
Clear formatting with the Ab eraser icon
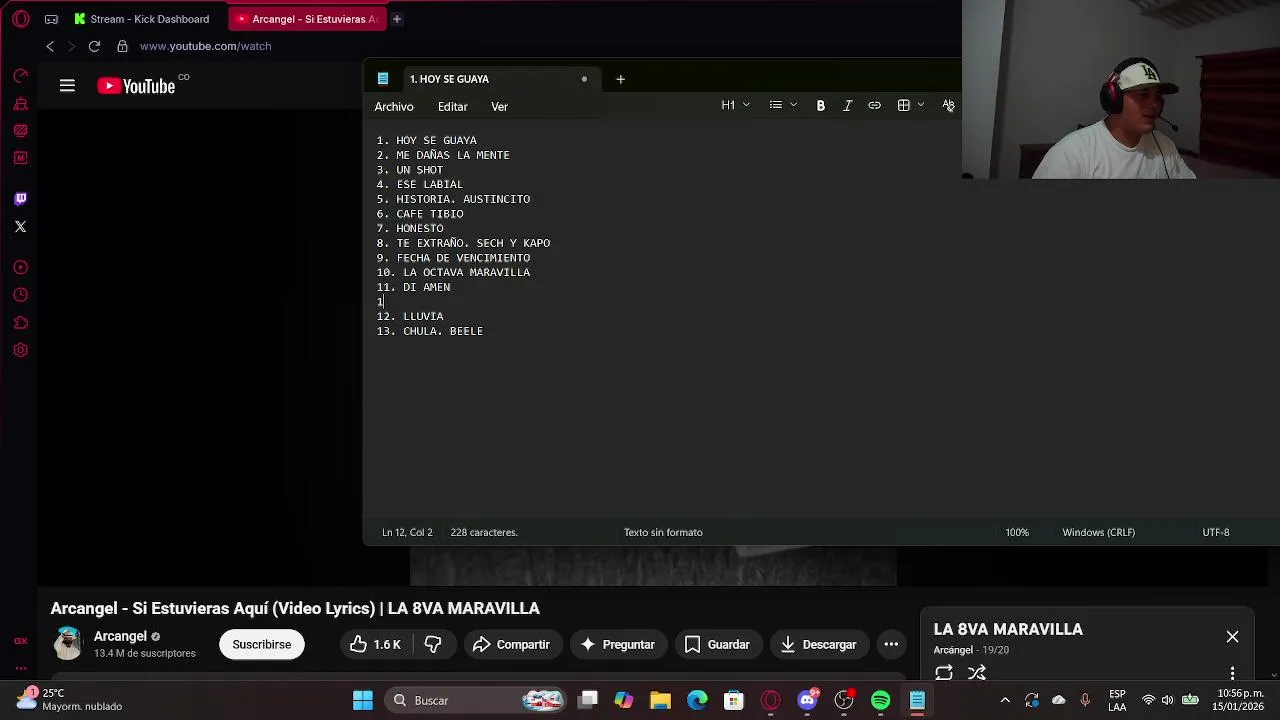(x=948, y=105)
